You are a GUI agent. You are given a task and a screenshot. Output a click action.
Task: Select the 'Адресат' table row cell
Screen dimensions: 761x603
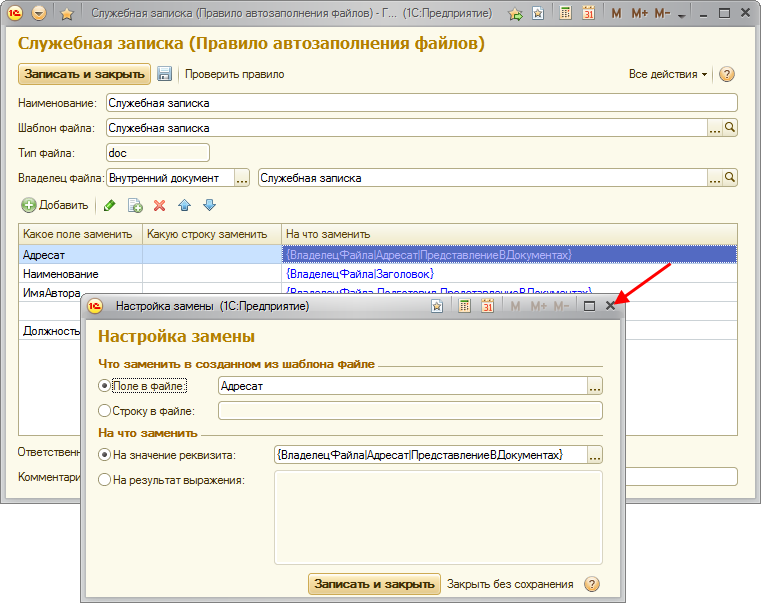point(81,254)
